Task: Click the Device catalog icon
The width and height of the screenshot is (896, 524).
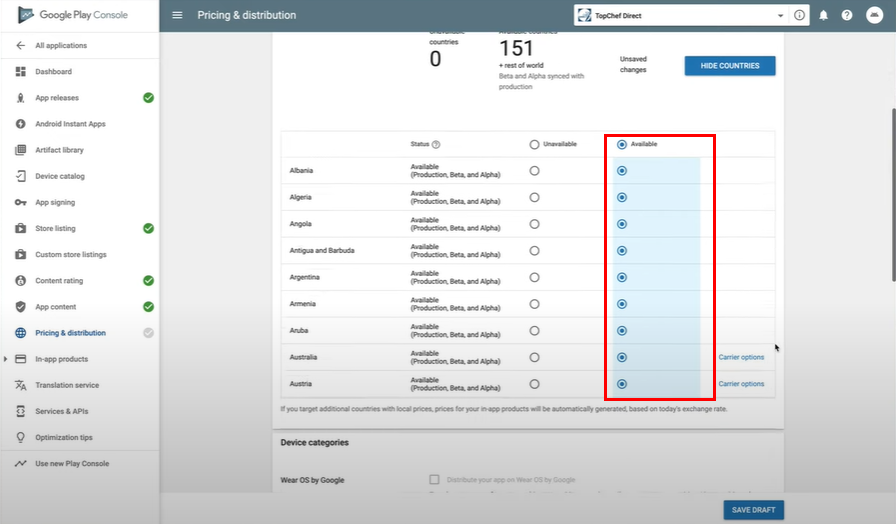Action: click(x=21, y=176)
